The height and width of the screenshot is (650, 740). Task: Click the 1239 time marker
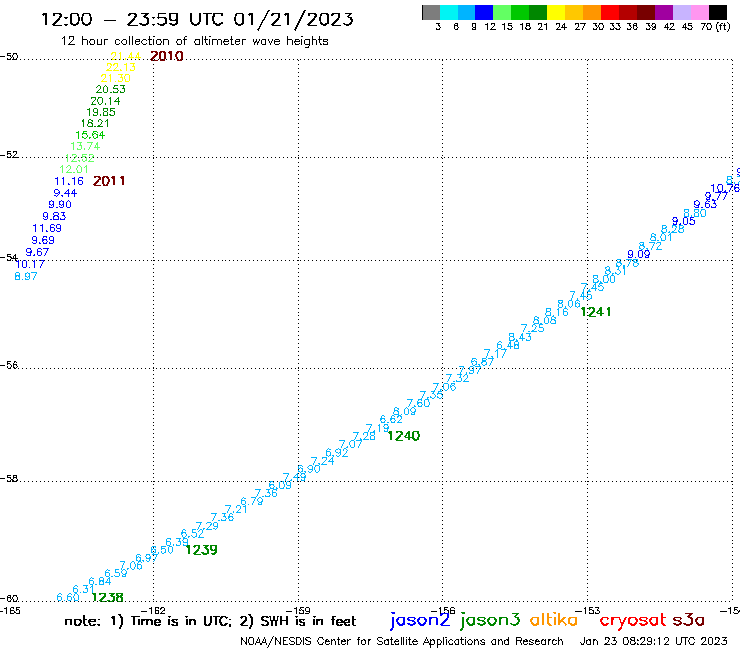tap(201, 550)
